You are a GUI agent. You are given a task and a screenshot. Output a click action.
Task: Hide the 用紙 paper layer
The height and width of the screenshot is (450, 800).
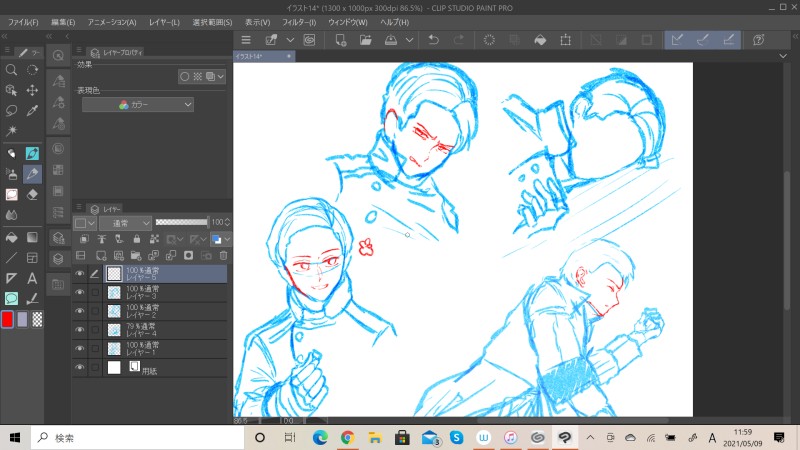[80, 367]
